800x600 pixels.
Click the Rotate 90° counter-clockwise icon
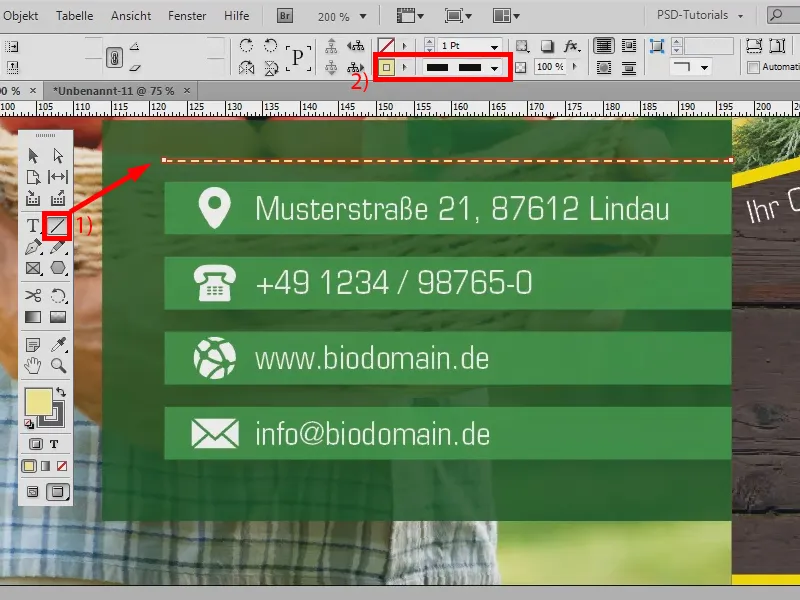click(270, 46)
